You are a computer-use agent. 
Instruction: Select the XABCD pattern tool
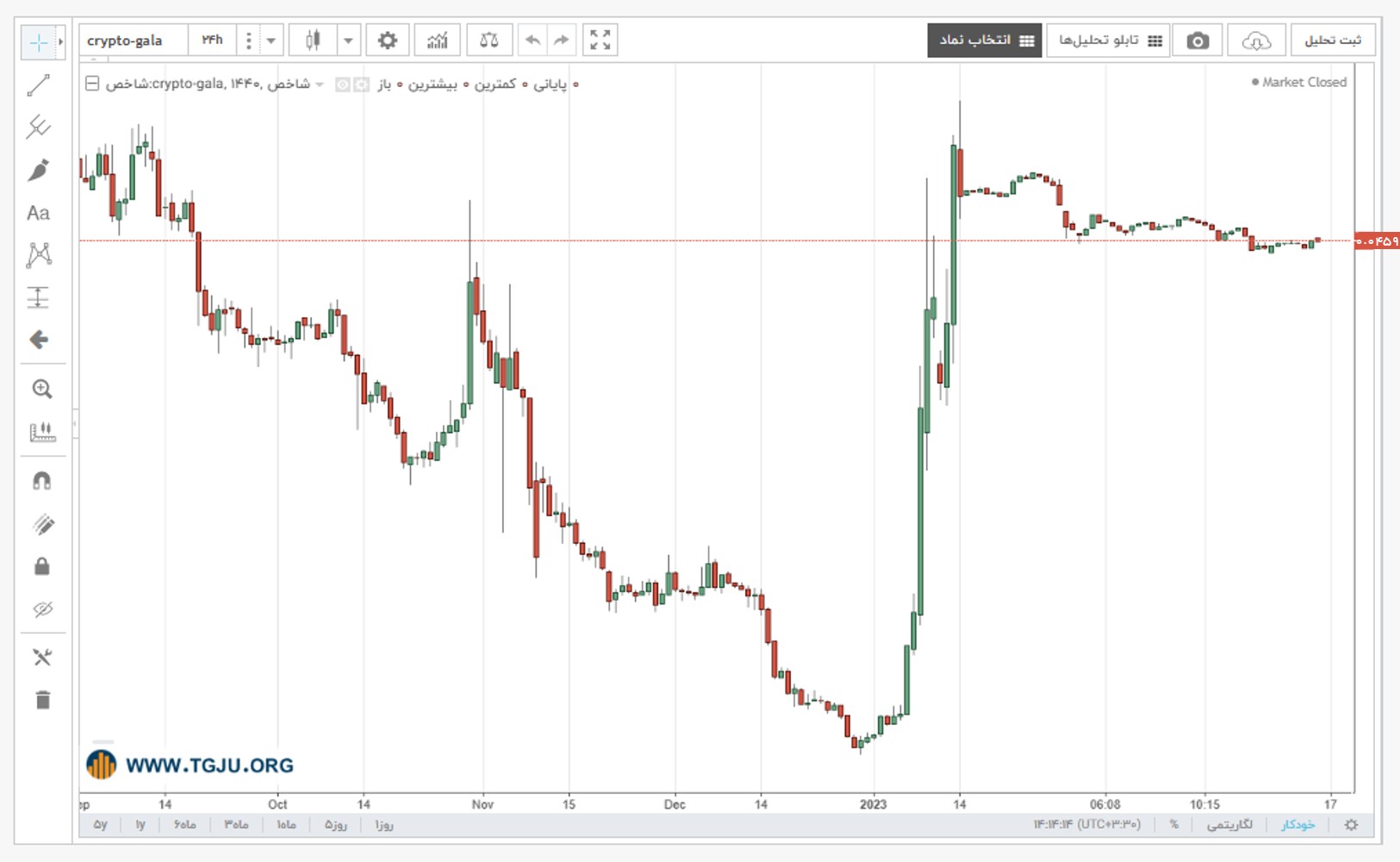click(x=39, y=254)
